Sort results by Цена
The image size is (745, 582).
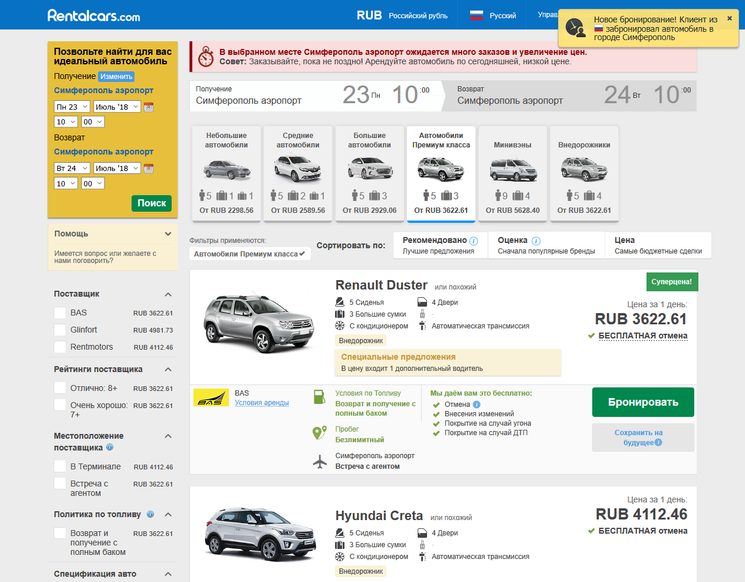pos(658,245)
